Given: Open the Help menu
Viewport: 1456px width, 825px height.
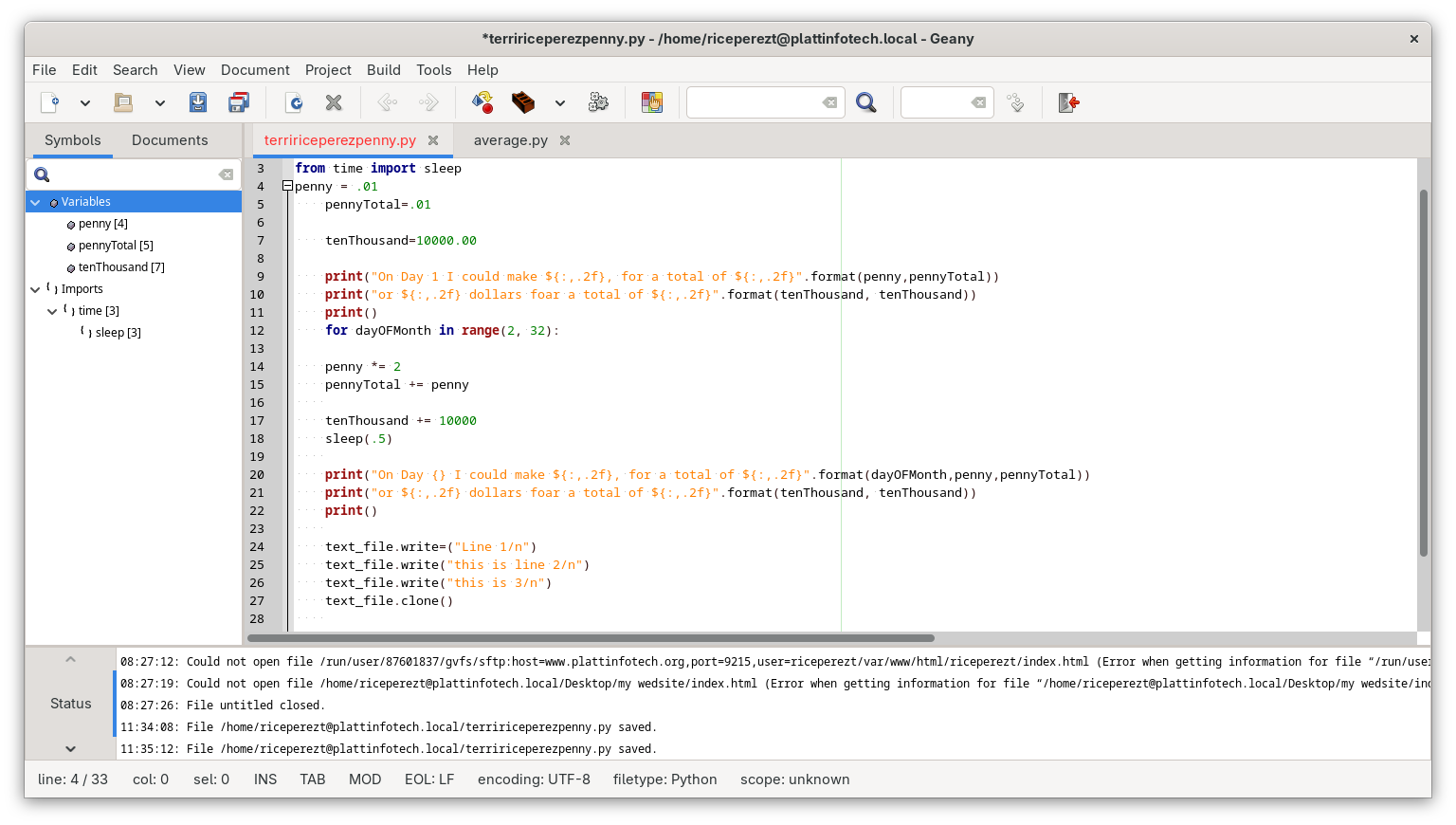Looking at the screenshot, I should pos(482,70).
